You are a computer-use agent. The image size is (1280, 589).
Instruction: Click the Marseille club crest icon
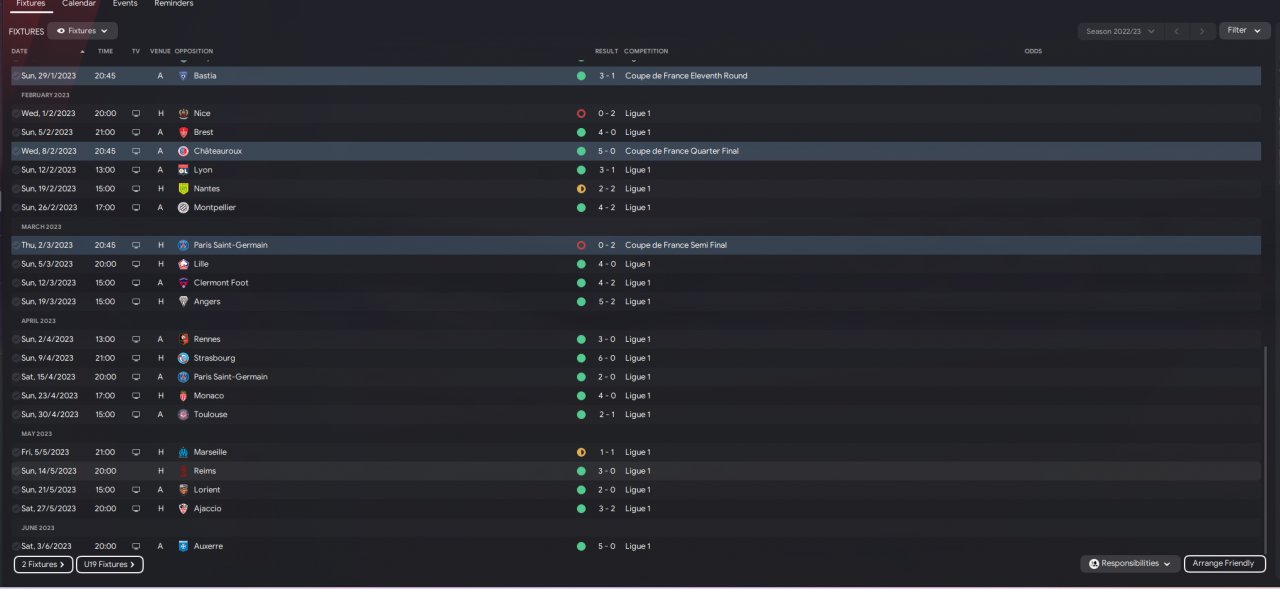point(183,452)
